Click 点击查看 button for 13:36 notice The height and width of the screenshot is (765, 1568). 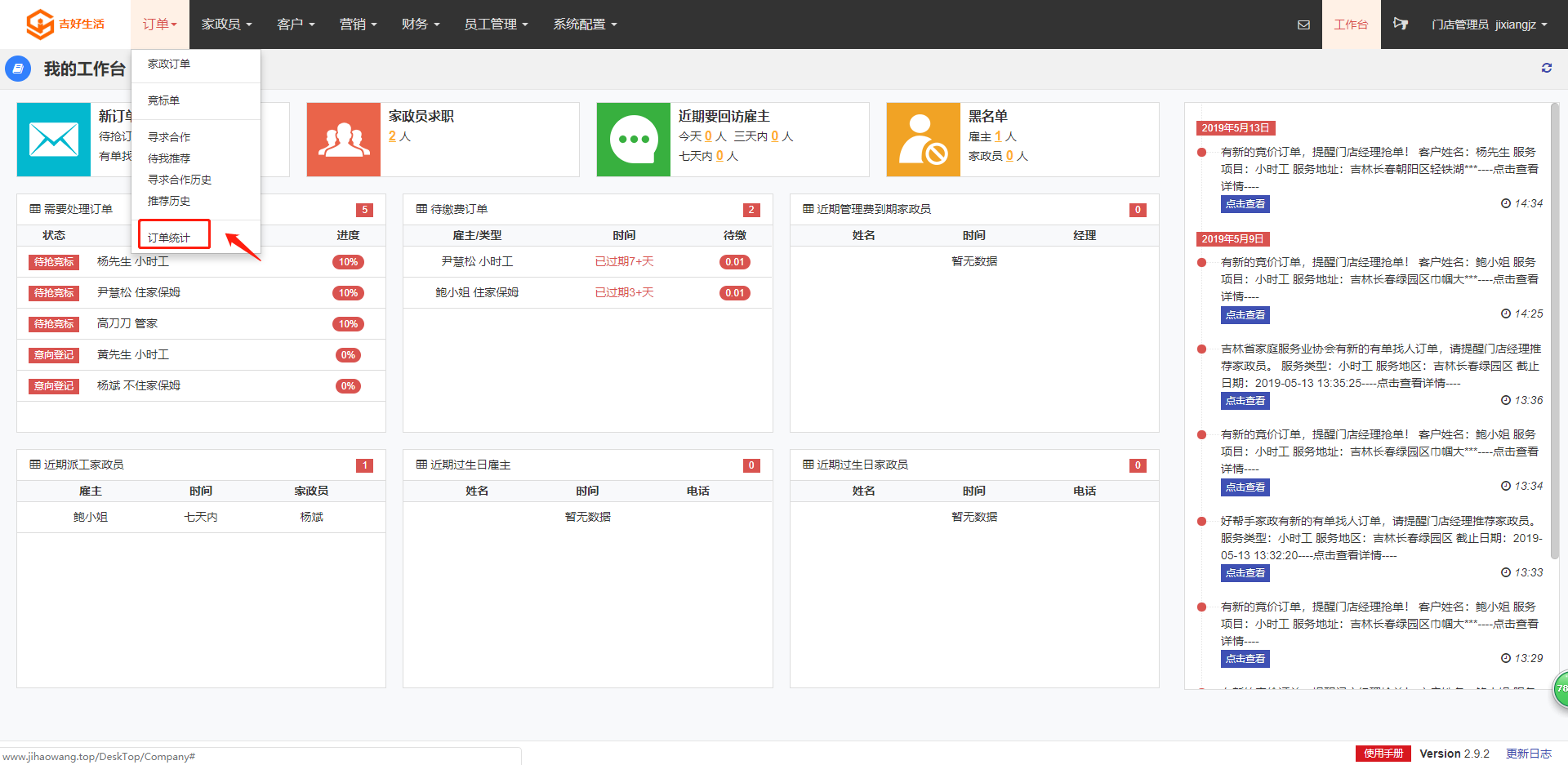click(1245, 401)
